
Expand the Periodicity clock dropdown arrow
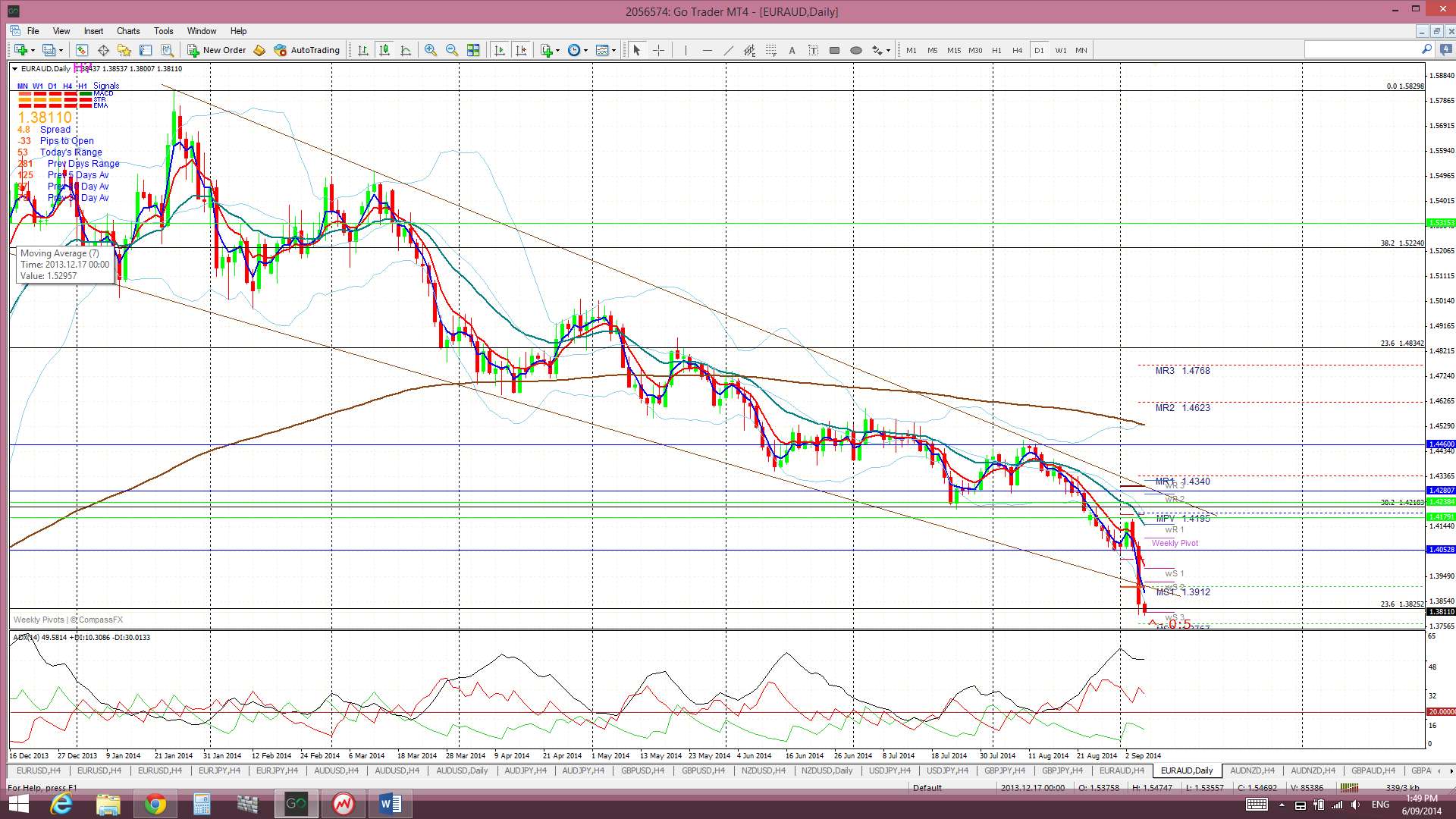585,50
